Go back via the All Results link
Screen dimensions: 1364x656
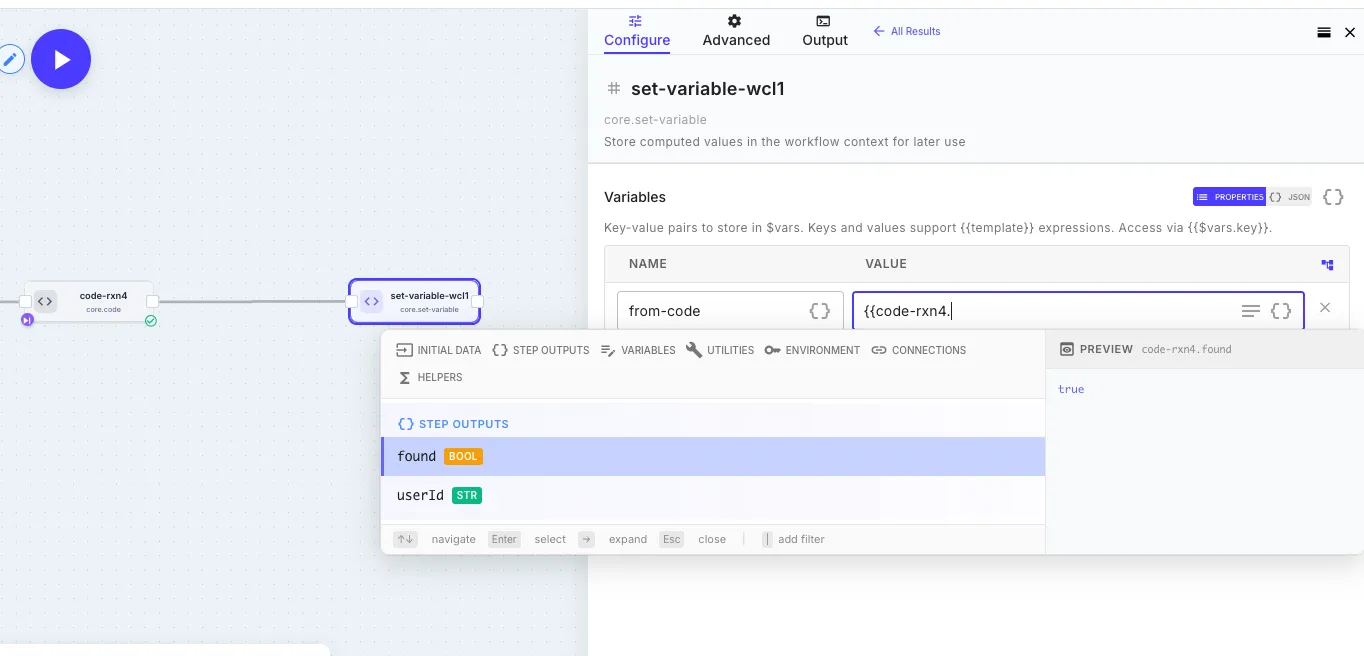point(906,31)
